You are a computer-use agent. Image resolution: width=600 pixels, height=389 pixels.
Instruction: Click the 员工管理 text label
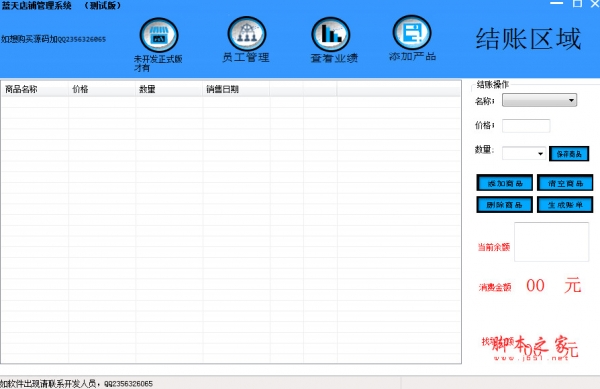pyautogui.click(x=246, y=58)
